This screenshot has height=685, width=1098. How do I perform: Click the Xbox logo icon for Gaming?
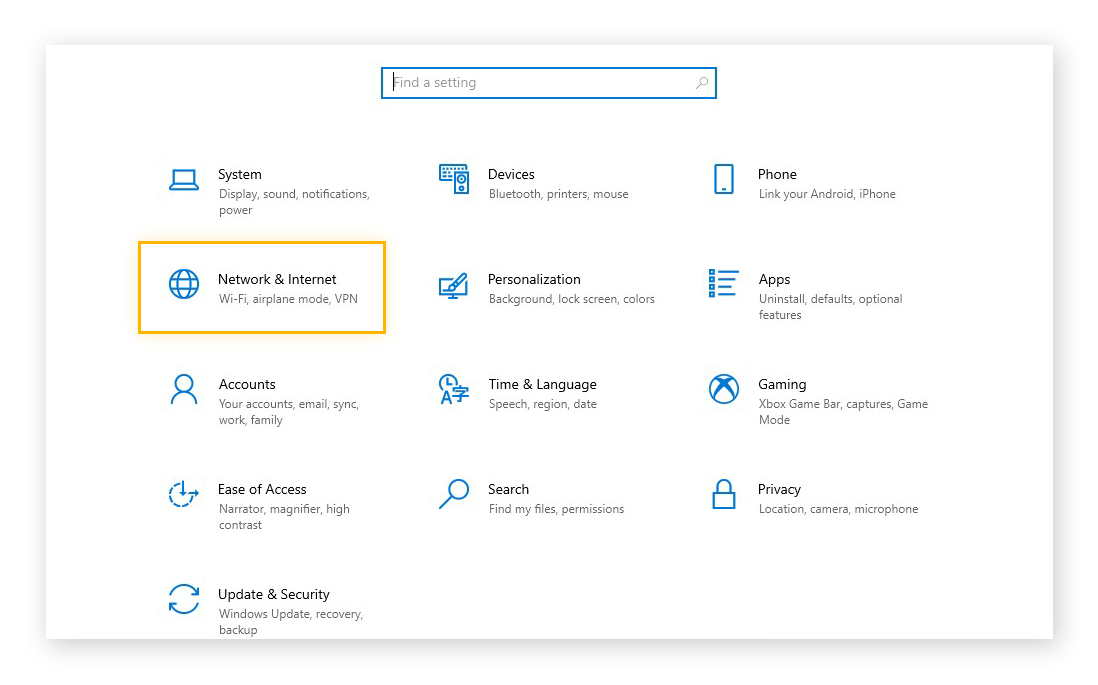(x=723, y=389)
